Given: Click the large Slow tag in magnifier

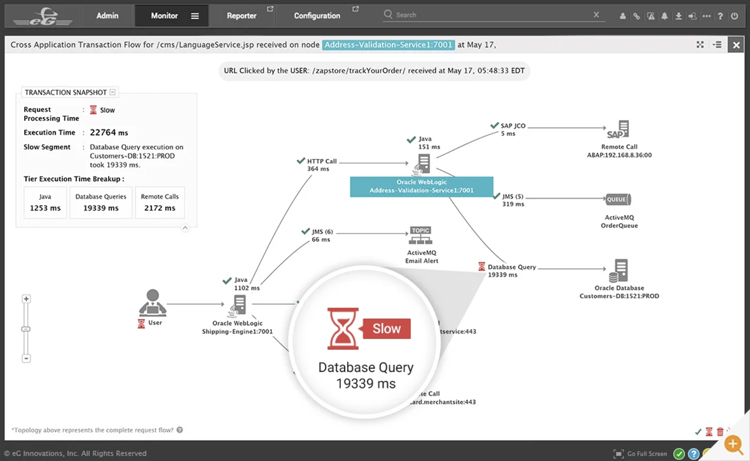Looking at the screenshot, I should [x=386, y=329].
